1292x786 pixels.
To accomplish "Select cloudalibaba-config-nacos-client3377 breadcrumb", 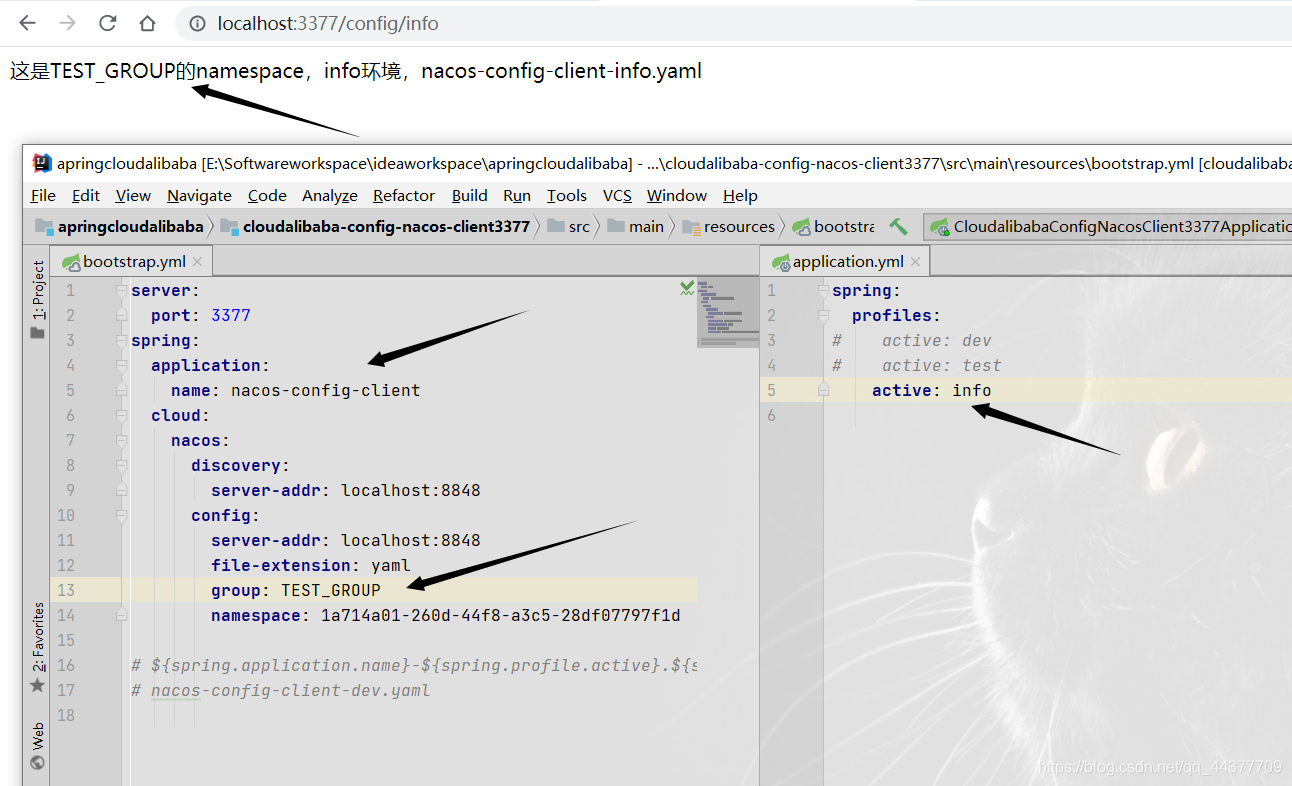I will 376,226.
